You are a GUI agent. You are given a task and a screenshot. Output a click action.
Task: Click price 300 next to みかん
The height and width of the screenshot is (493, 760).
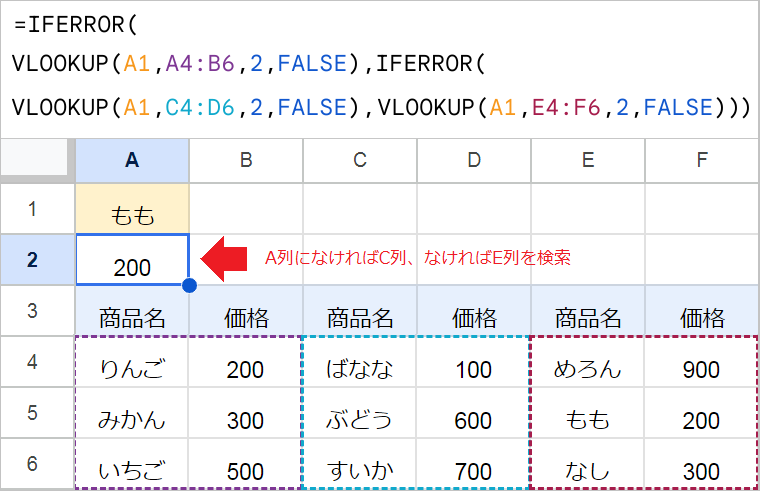[246, 413]
